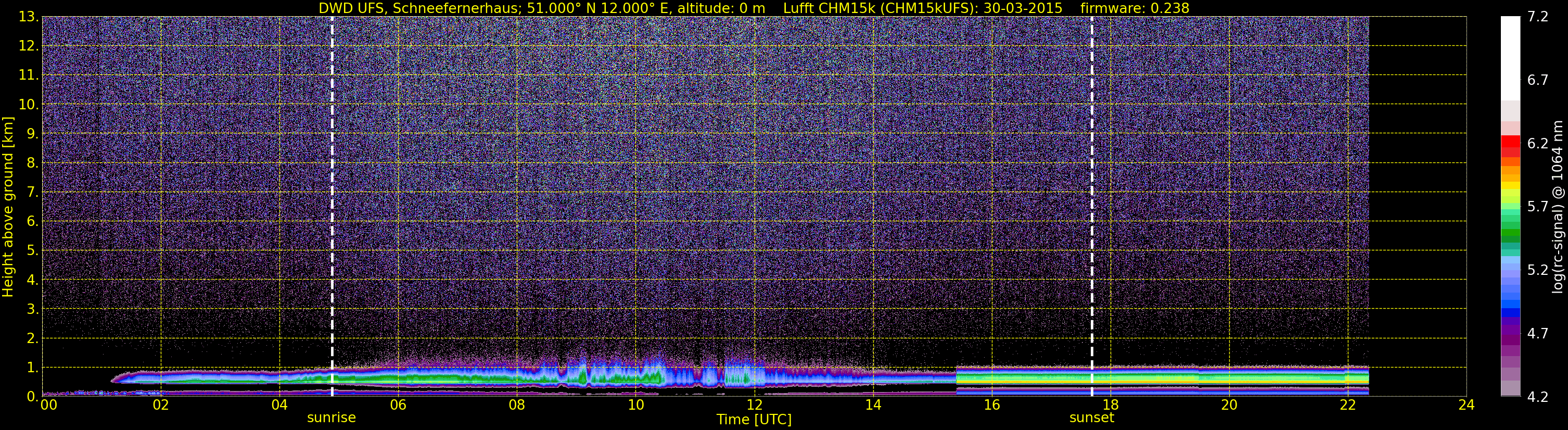Click the date '30-03-2015' in the title

[x=1023, y=8]
